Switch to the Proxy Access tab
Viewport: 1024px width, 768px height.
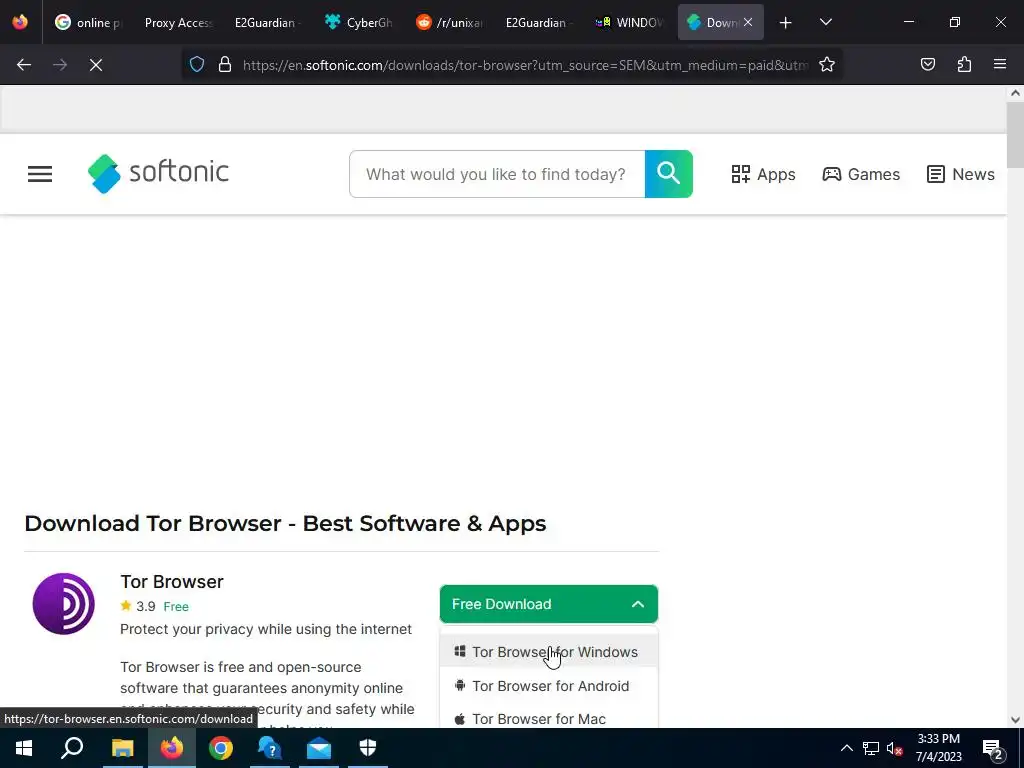pyautogui.click(x=178, y=22)
